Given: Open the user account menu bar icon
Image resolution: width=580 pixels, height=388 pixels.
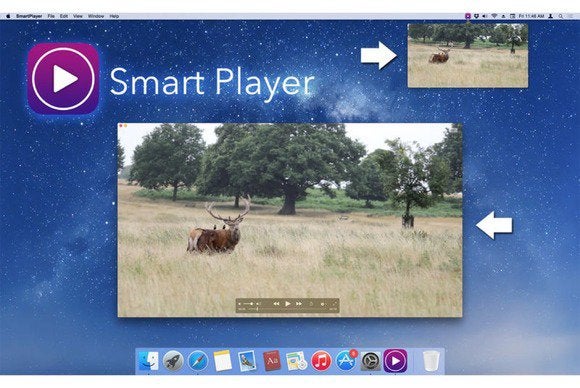Looking at the screenshot, I should [x=550, y=16].
